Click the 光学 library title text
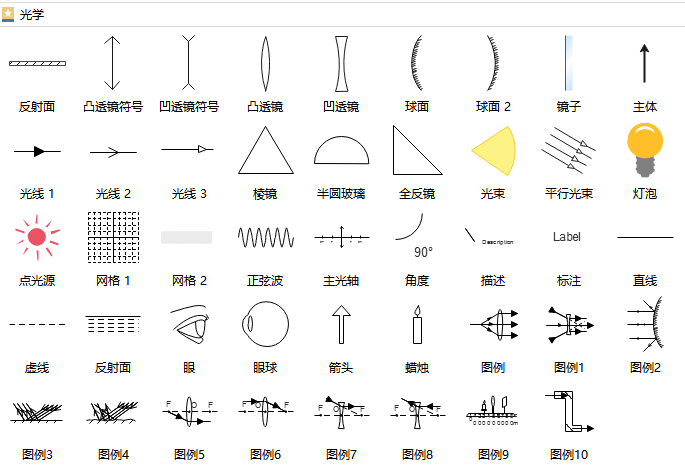 [32, 14]
